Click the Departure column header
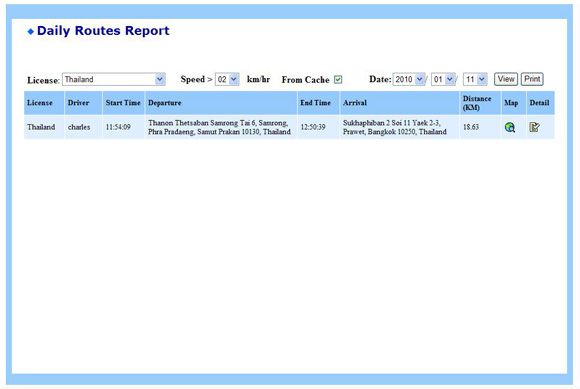Image resolution: width=580 pixels, height=389 pixels. [221, 103]
